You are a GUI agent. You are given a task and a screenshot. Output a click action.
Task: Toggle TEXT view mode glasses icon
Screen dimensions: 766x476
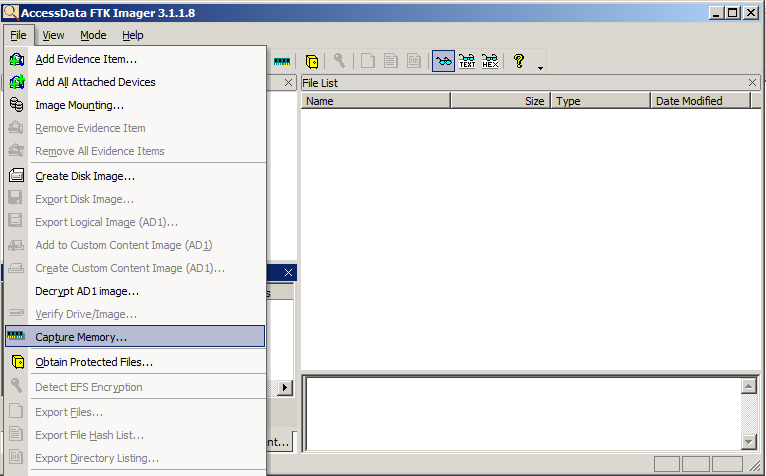tap(467, 61)
